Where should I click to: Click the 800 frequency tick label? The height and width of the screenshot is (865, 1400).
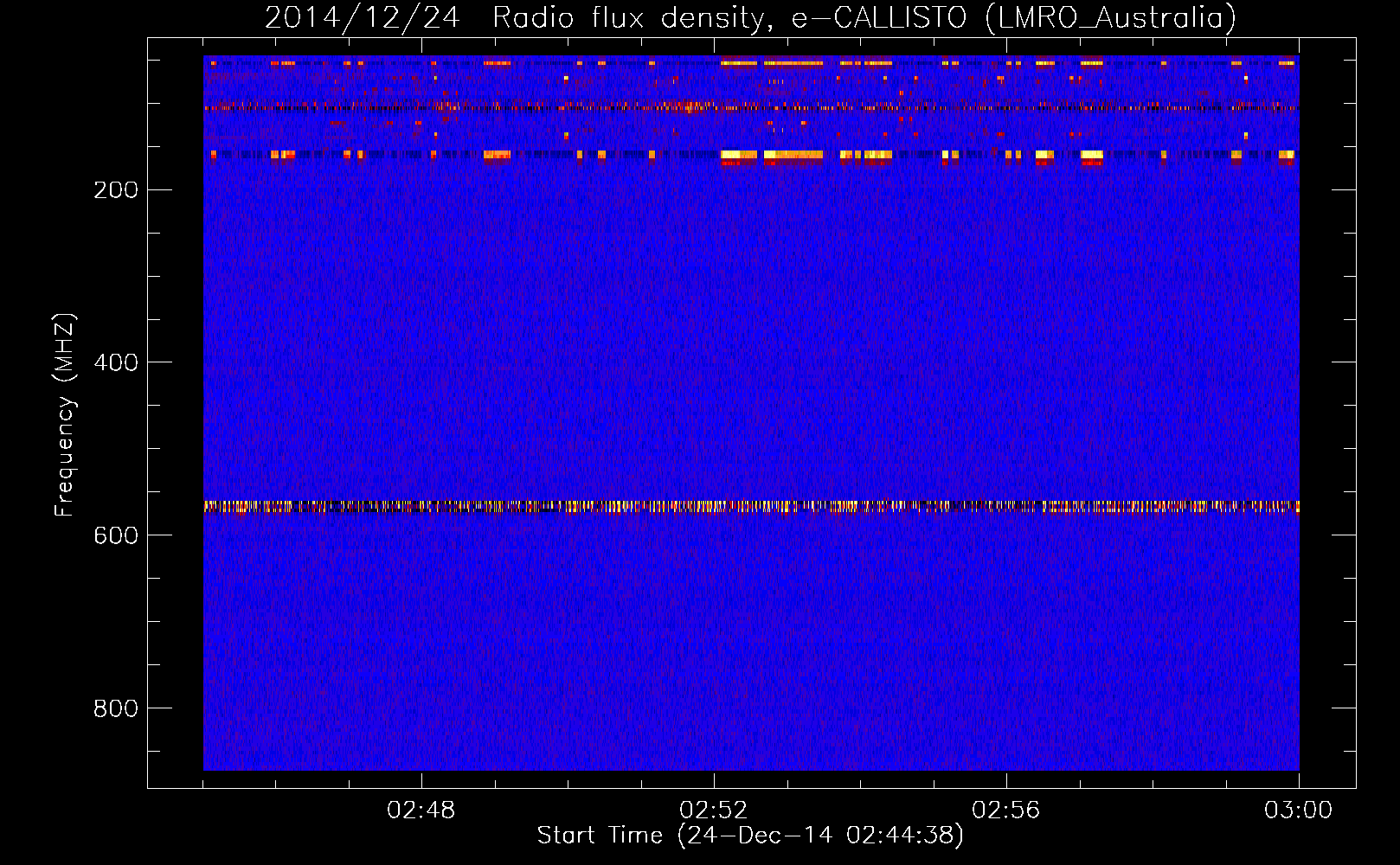(116, 708)
